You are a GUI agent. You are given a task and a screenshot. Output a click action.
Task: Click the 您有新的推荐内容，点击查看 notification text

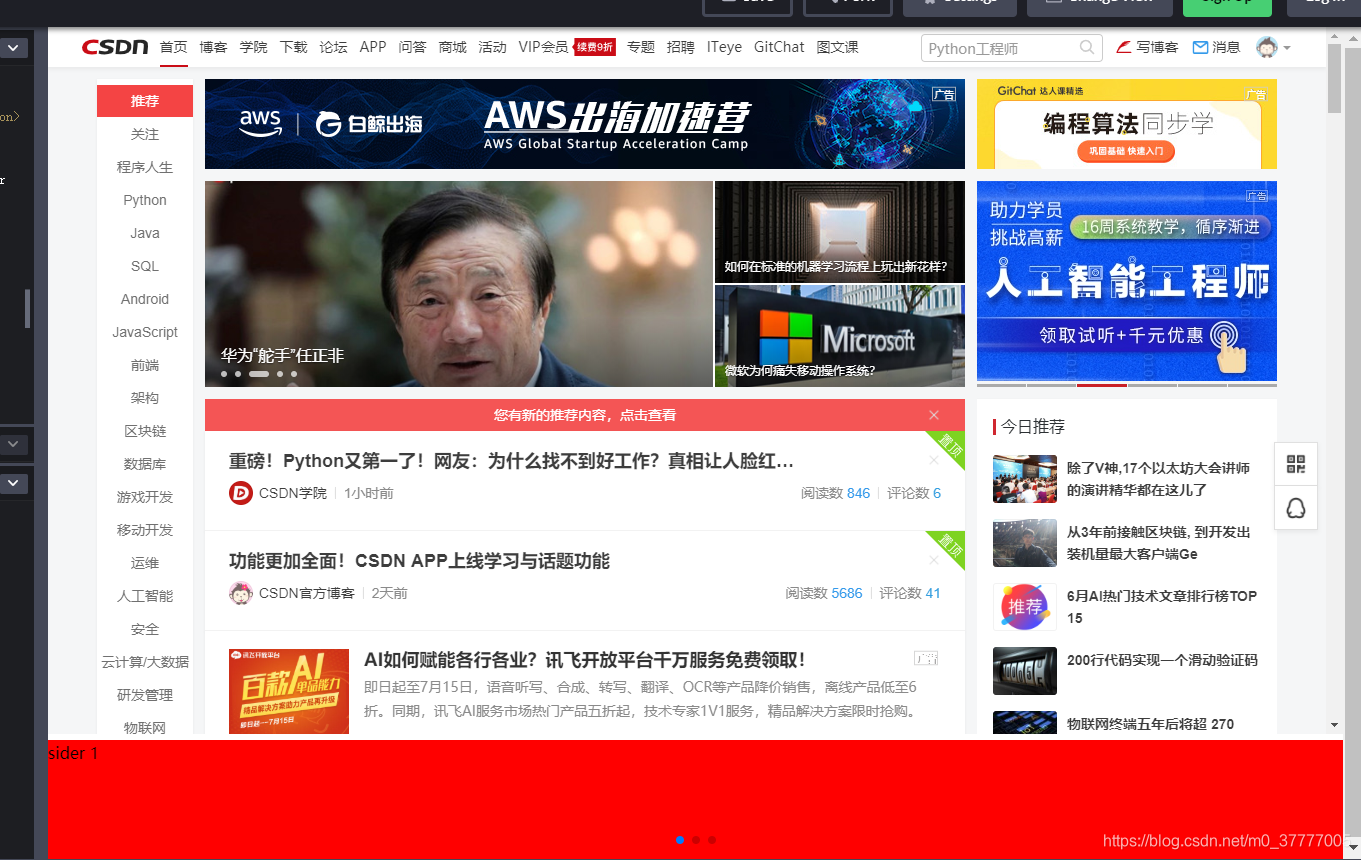[x=585, y=415]
